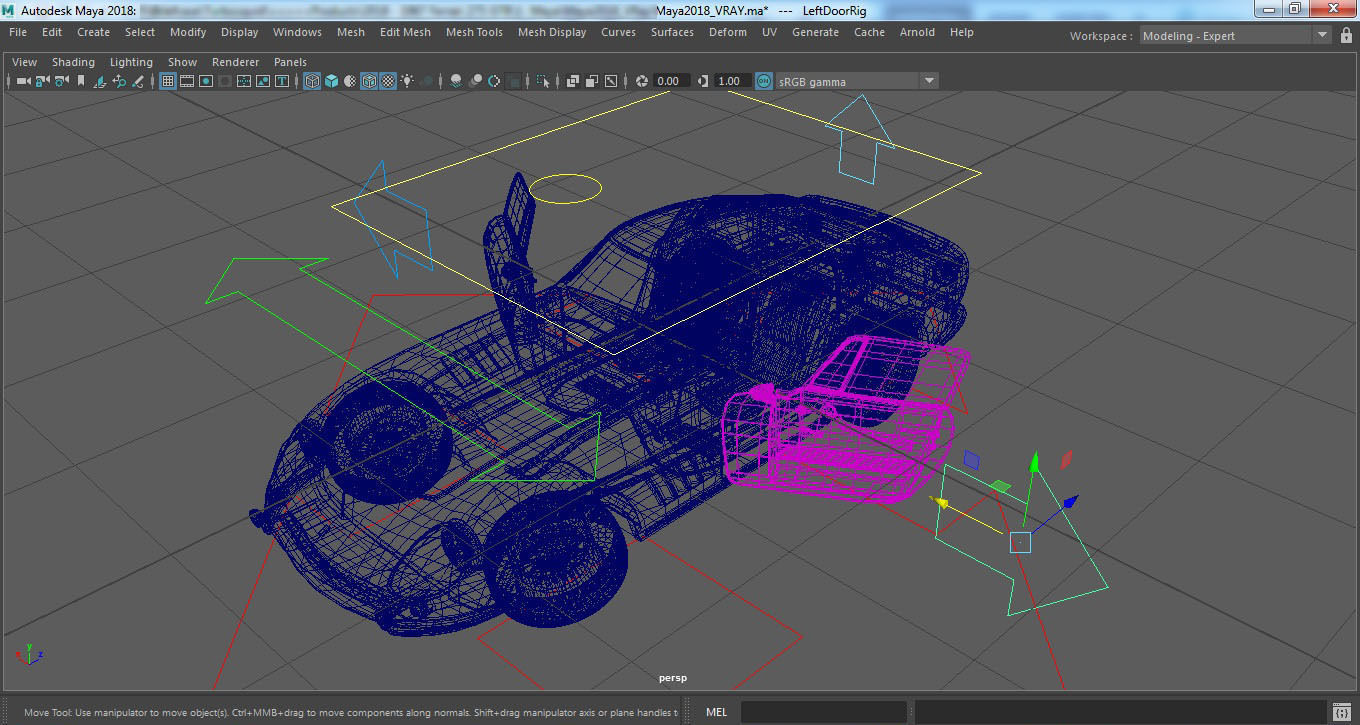The height and width of the screenshot is (725, 1360).
Task: Open the Generate menu
Action: coord(815,32)
